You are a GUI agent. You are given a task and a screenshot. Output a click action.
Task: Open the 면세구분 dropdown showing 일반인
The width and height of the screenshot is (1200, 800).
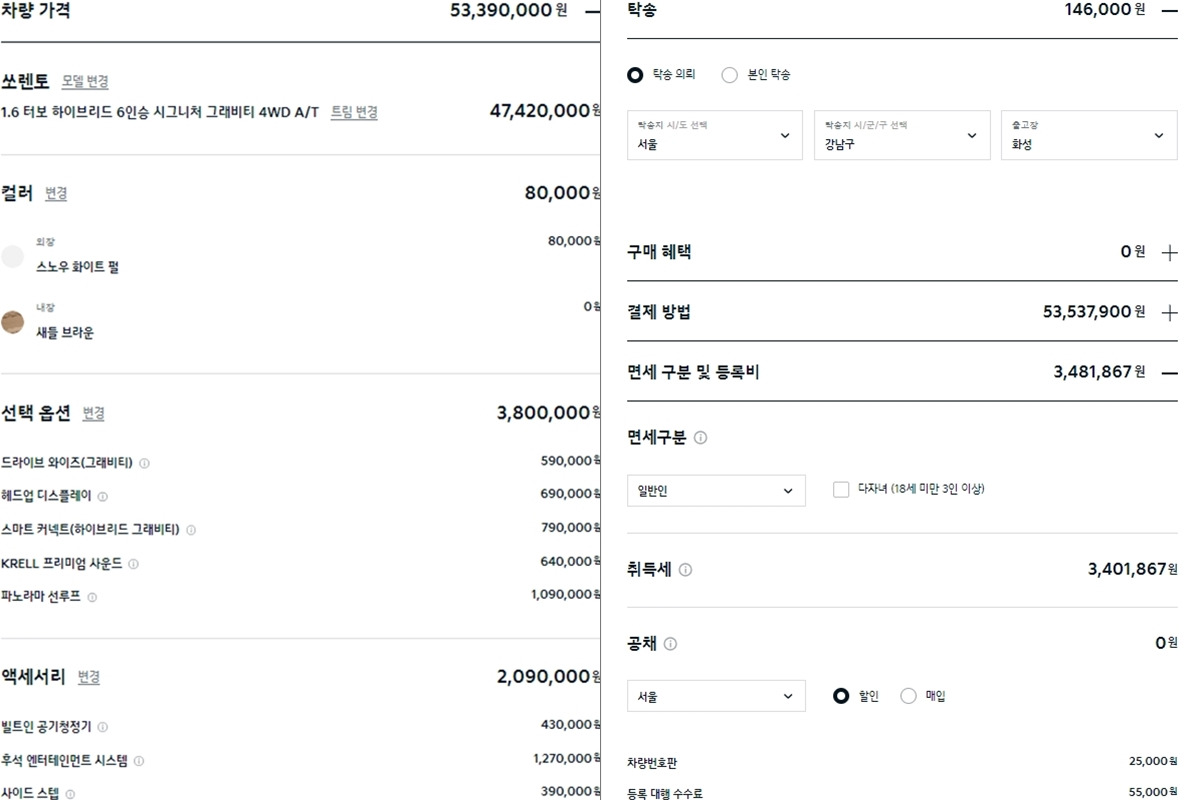[x=716, y=490]
